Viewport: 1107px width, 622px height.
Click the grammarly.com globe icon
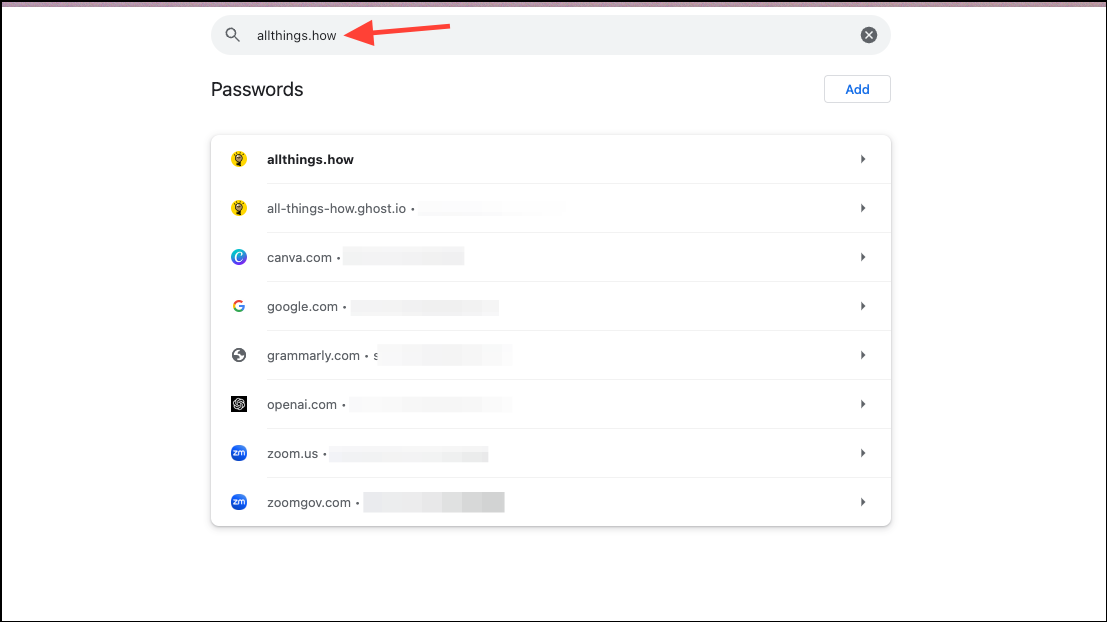239,355
